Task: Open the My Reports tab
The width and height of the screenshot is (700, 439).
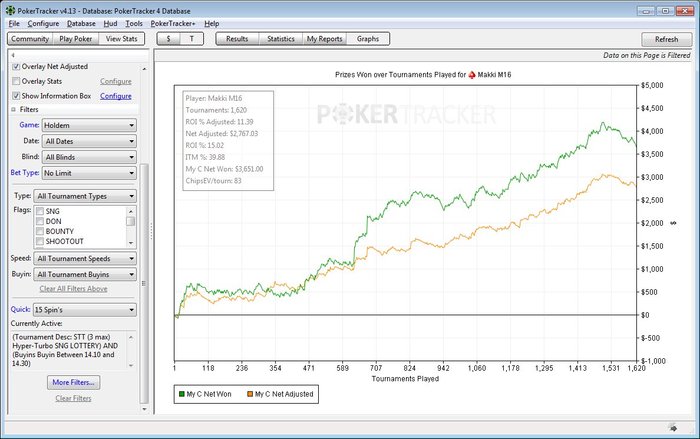Action: click(325, 39)
